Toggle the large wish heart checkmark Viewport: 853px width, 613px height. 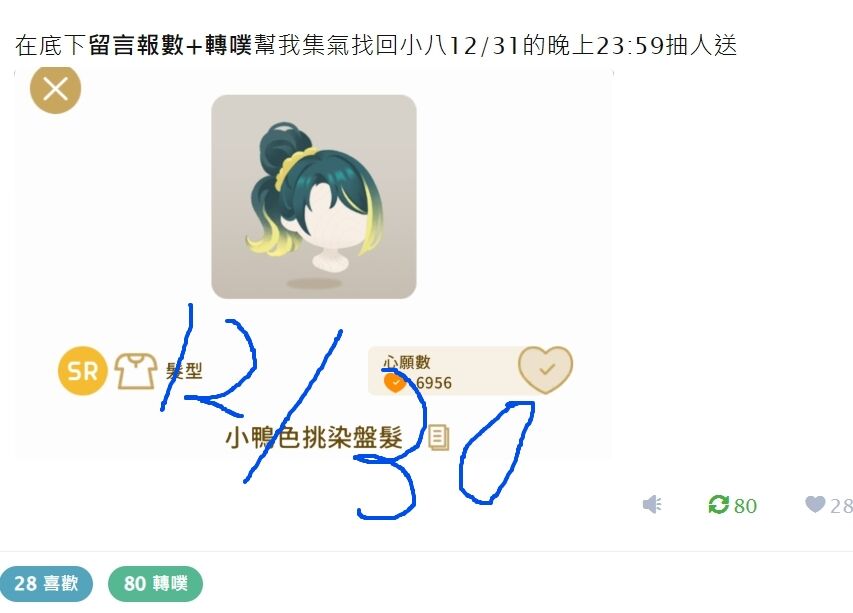coord(545,370)
